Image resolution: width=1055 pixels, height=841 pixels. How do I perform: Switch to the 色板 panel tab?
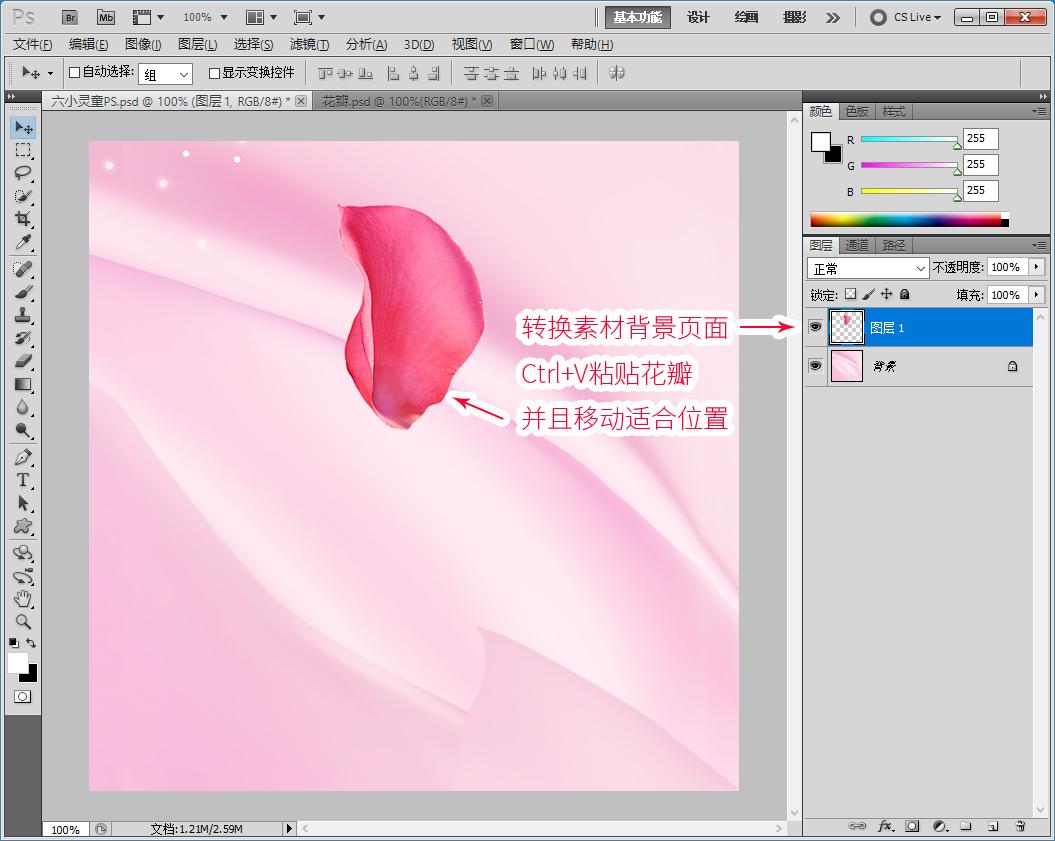tap(857, 111)
